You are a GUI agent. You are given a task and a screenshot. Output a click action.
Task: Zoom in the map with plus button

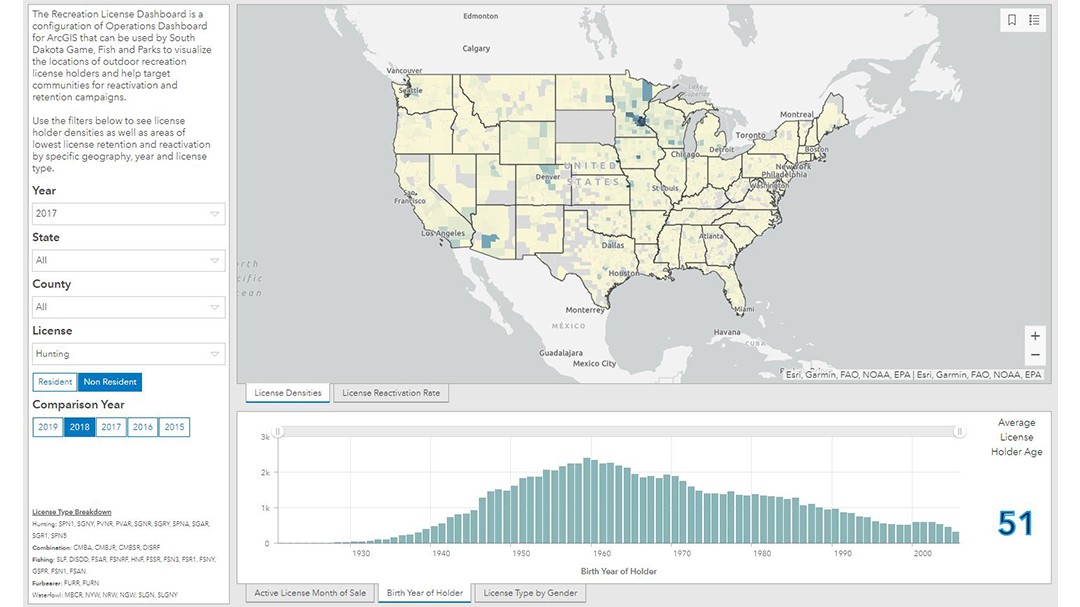(1035, 336)
